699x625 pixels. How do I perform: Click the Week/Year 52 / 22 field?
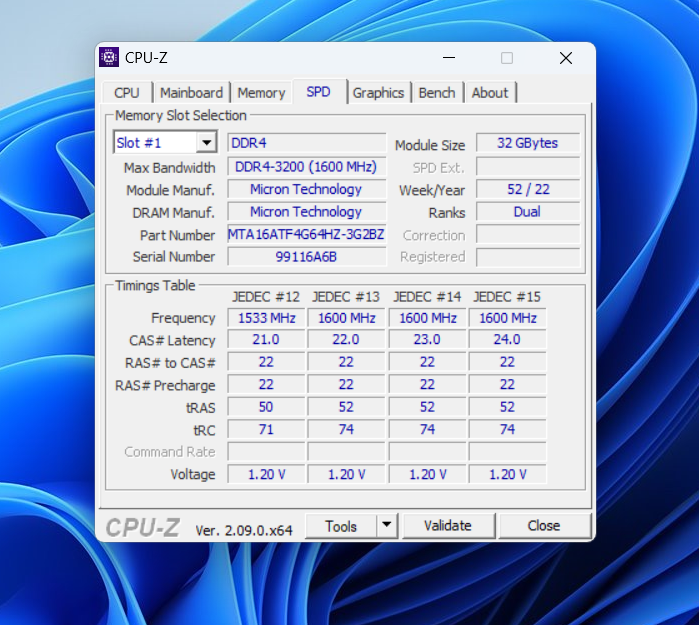(527, 189)
